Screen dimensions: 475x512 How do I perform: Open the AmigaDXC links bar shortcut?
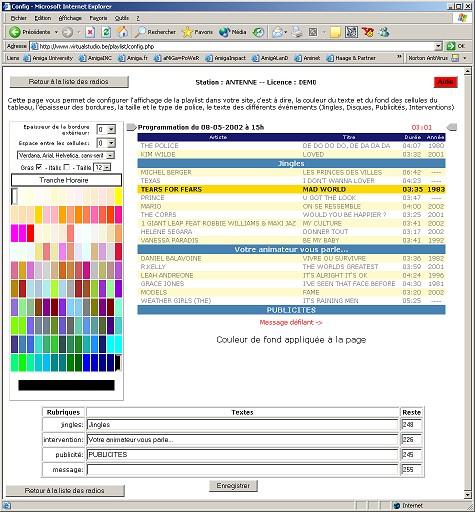(95, 58)
